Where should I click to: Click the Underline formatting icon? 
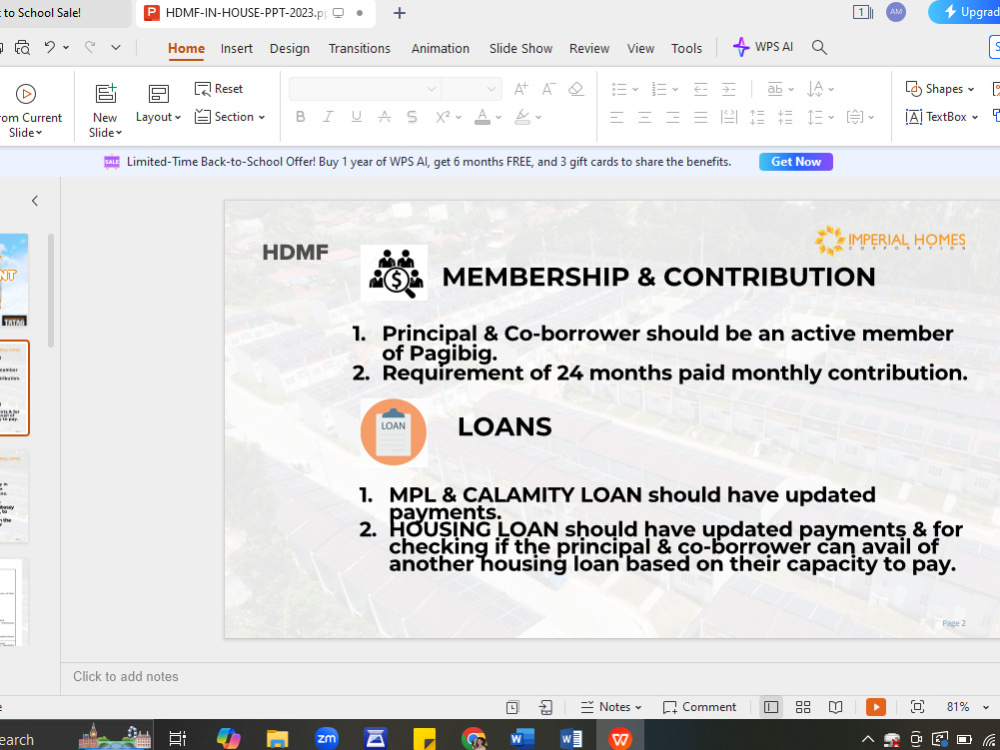pyautogui.click(x=356, y=117)
